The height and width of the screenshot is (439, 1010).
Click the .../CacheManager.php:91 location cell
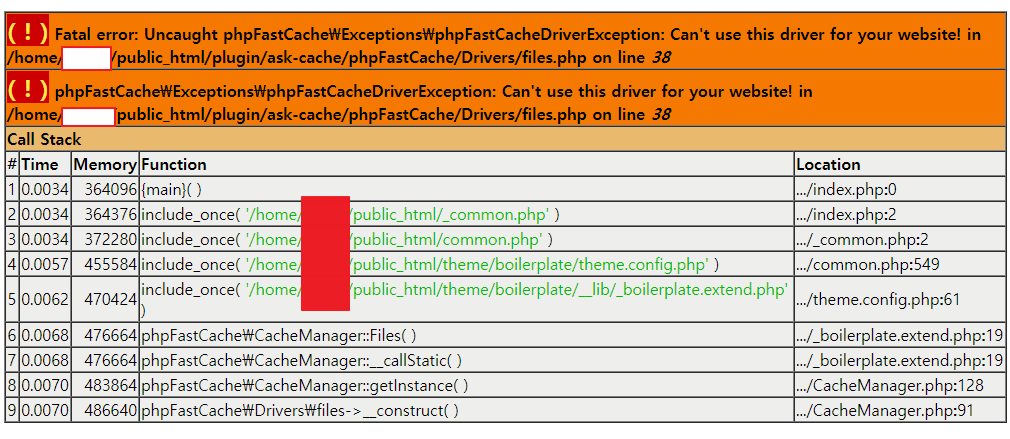point(899,411)
